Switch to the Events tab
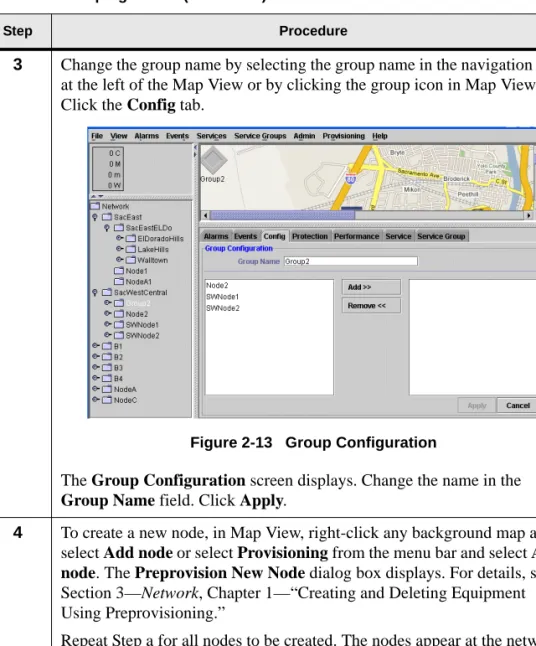Viewport: 536px width, 646px height. (246, 236)
